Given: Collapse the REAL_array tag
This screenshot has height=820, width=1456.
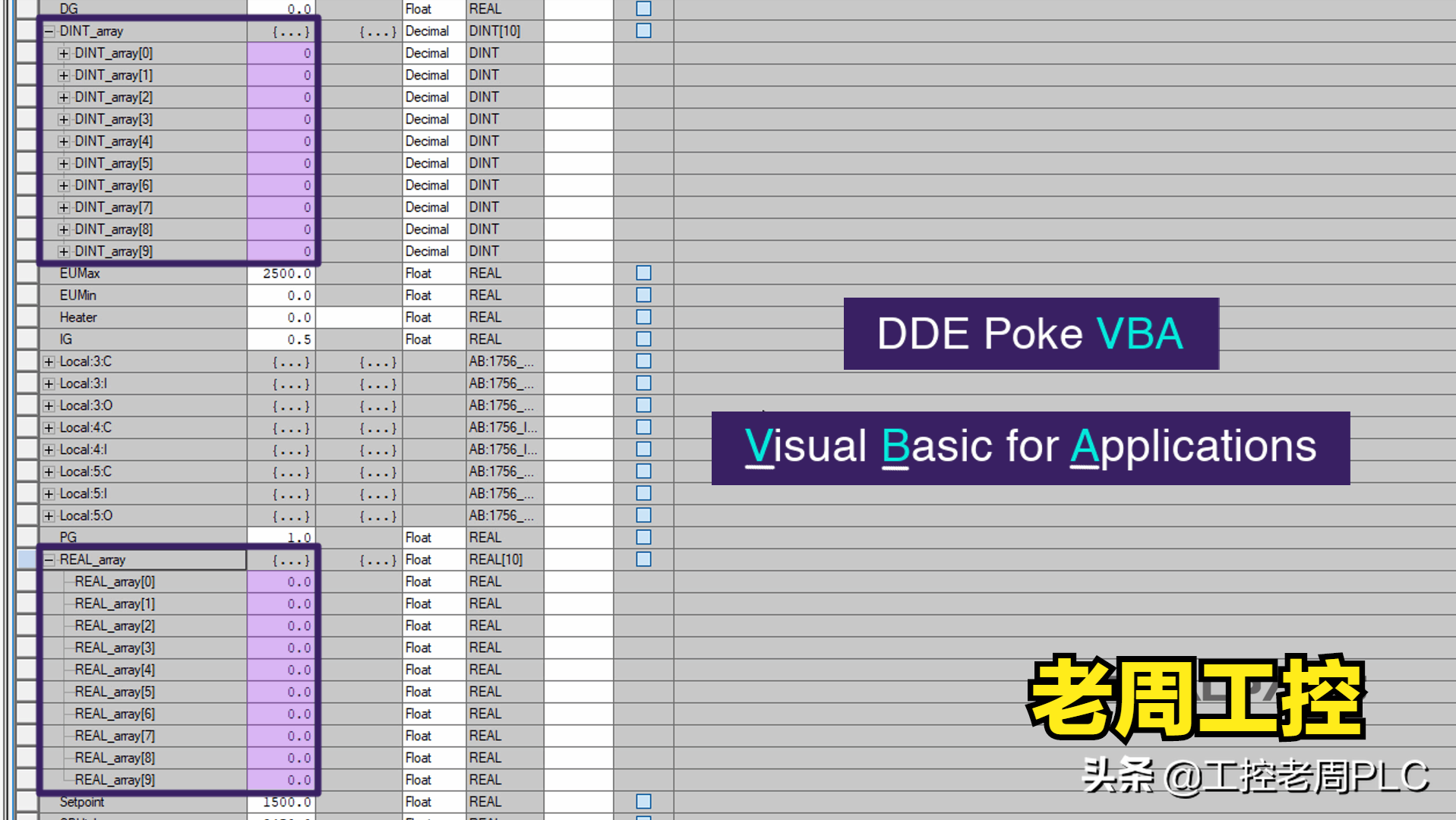Looking at the screenshot, I should (x=48, y=560).
